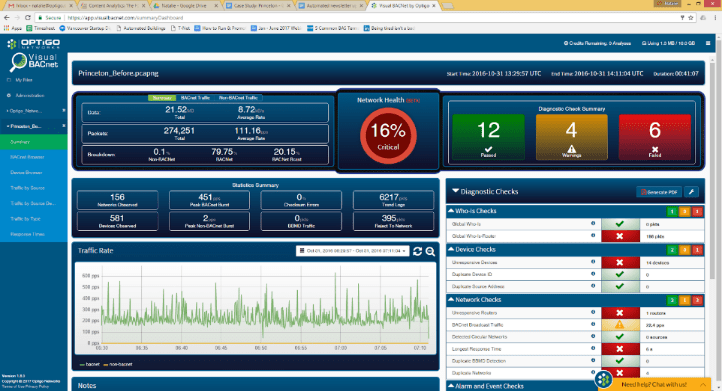Viewport: 722px width, 391px height.
Task: Click the green 12 Passed tile
Action: 488,137
